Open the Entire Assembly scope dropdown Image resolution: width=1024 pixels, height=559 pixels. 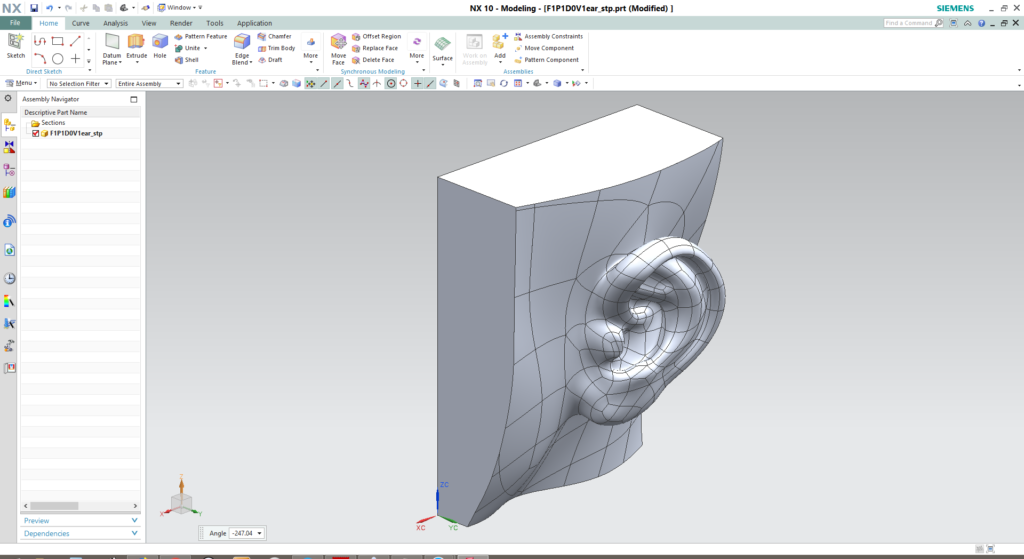tap(149, 84)
